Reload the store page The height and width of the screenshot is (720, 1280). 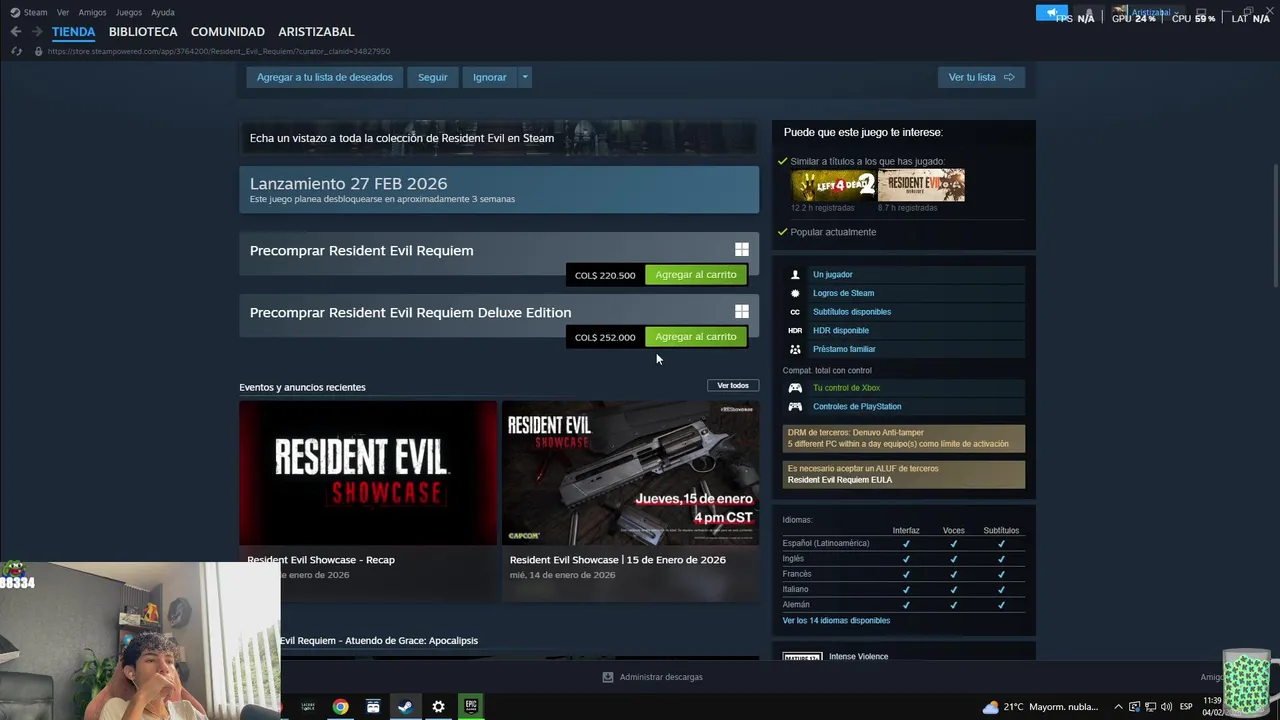16,51
